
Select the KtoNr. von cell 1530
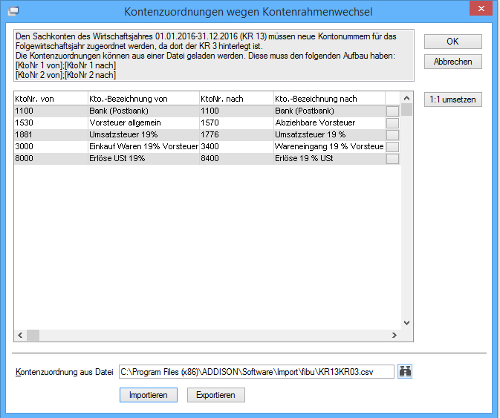(x=51, y=123)
